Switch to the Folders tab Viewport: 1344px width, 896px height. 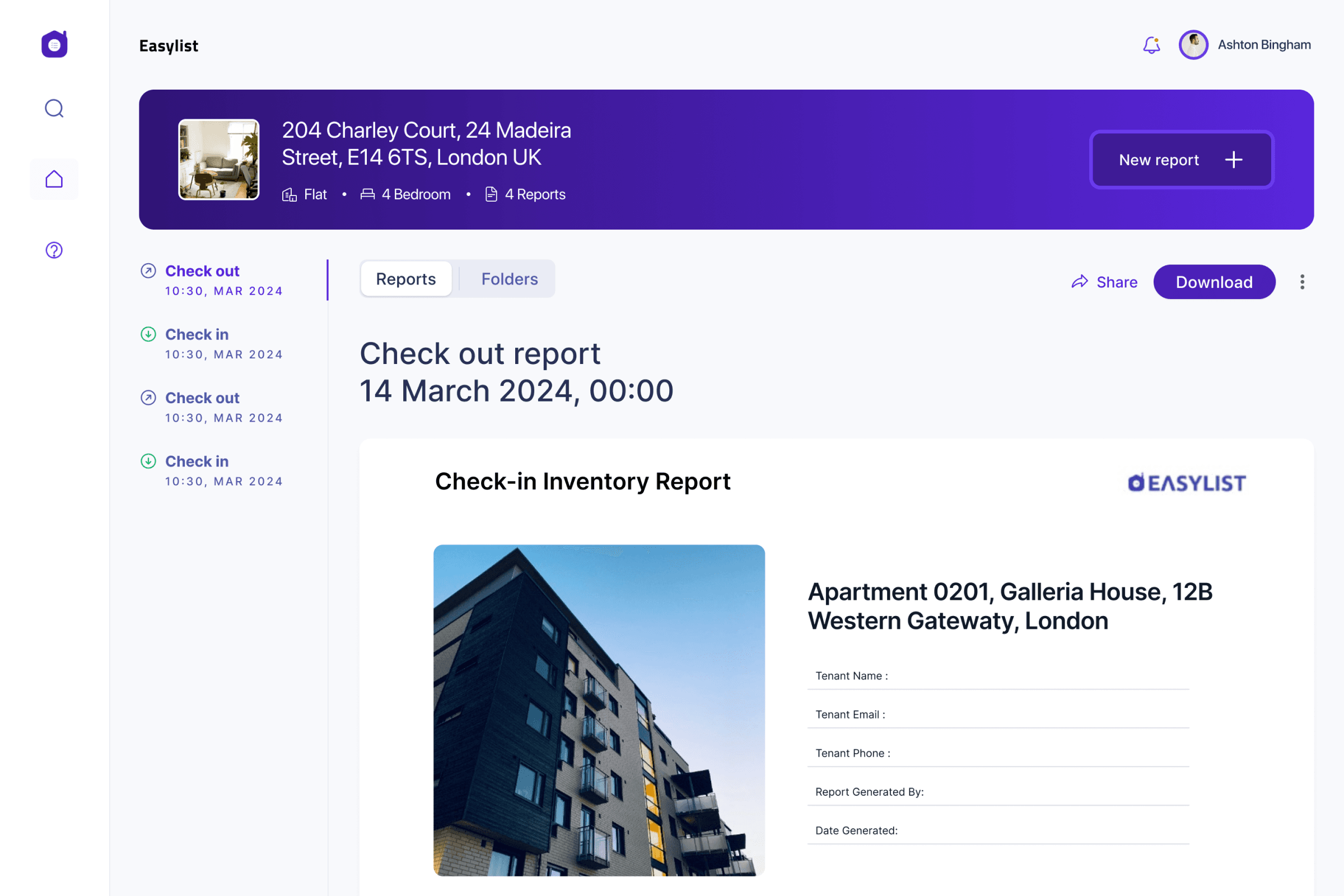tap(509, 279)
